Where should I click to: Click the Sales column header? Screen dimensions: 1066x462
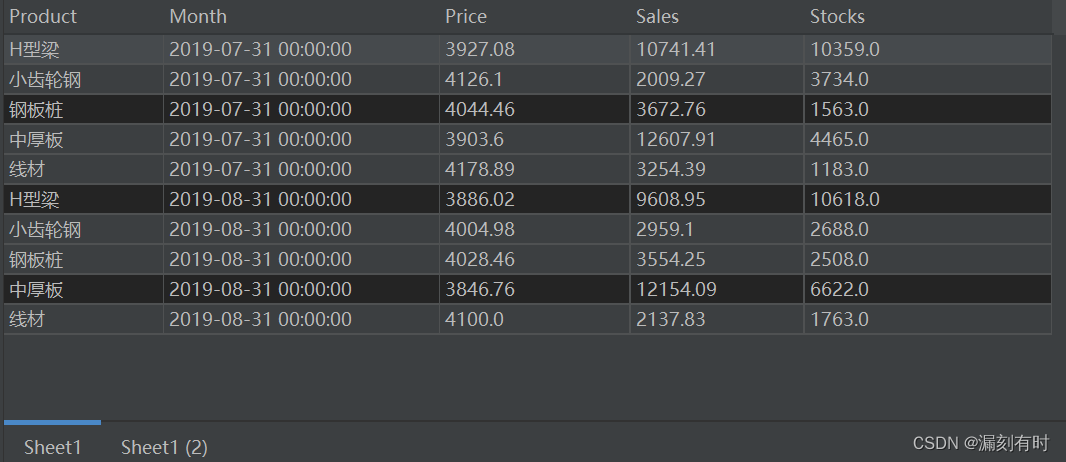tap(657, 16)
